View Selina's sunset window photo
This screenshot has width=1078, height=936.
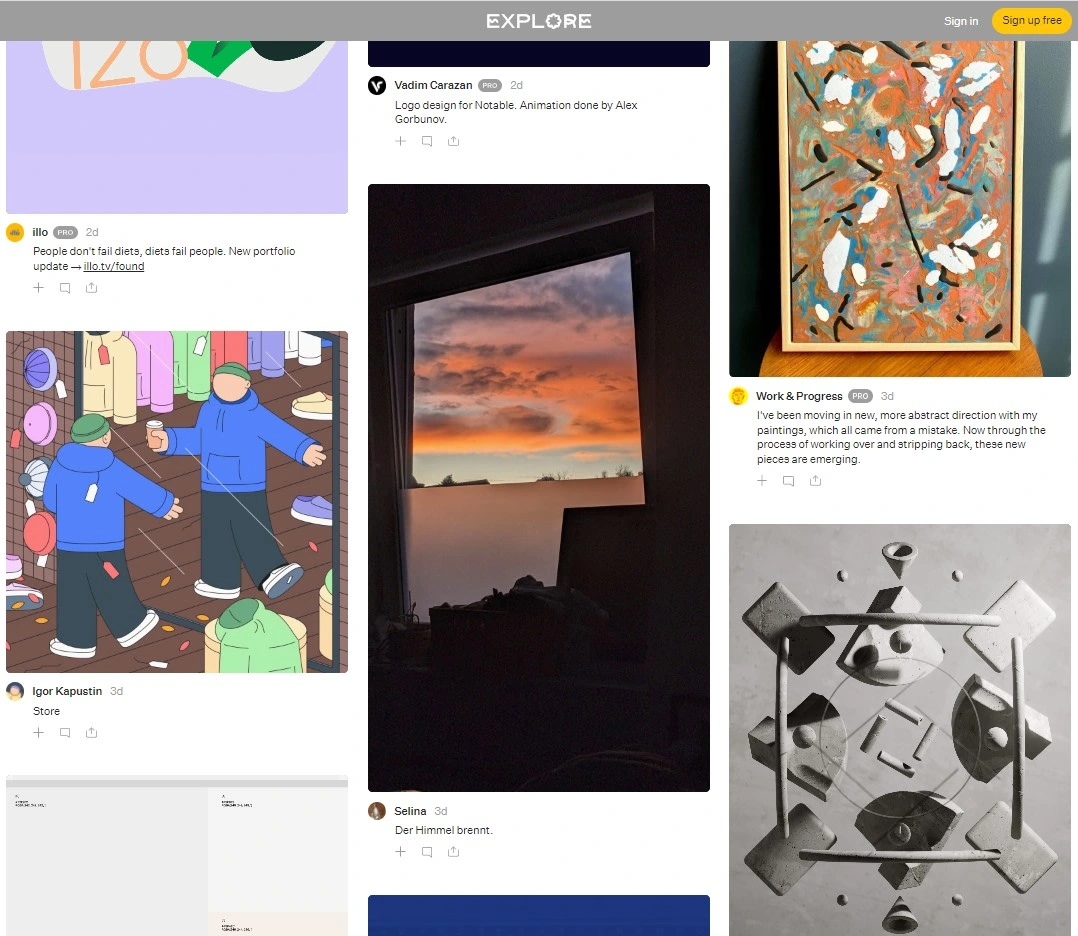tap(539, 488)
